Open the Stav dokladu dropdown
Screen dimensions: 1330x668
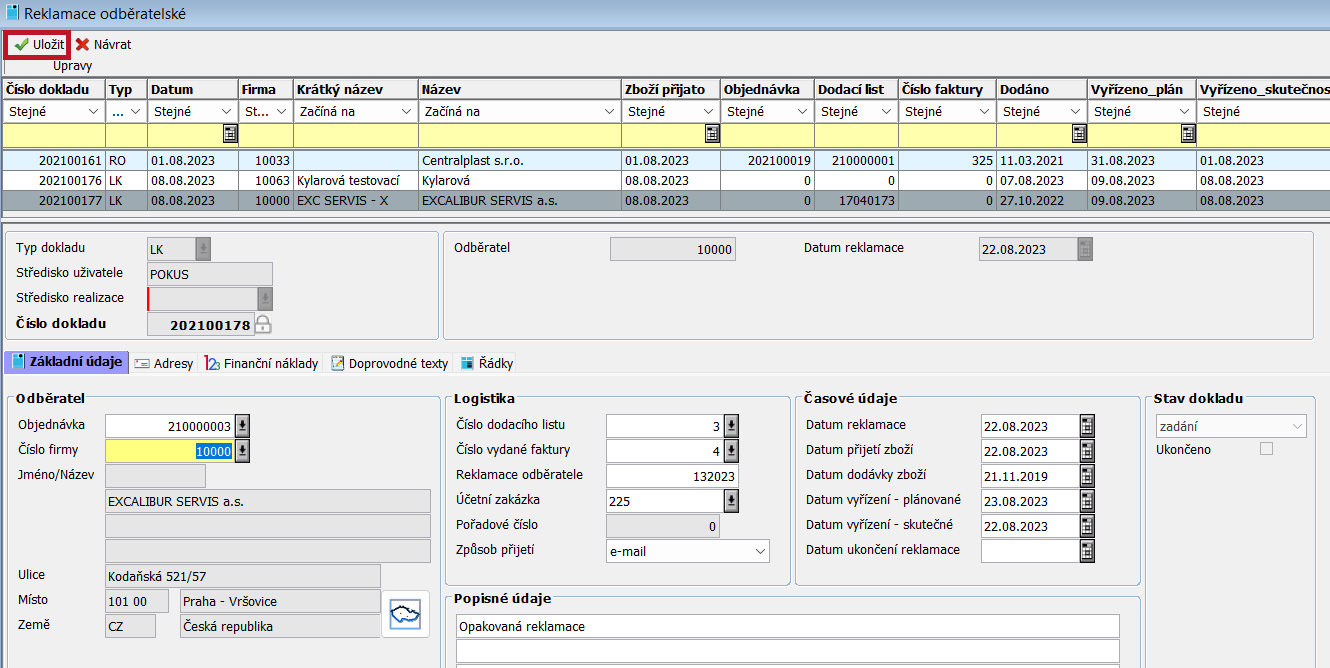pyautogui.click(x=1298, y=426)
